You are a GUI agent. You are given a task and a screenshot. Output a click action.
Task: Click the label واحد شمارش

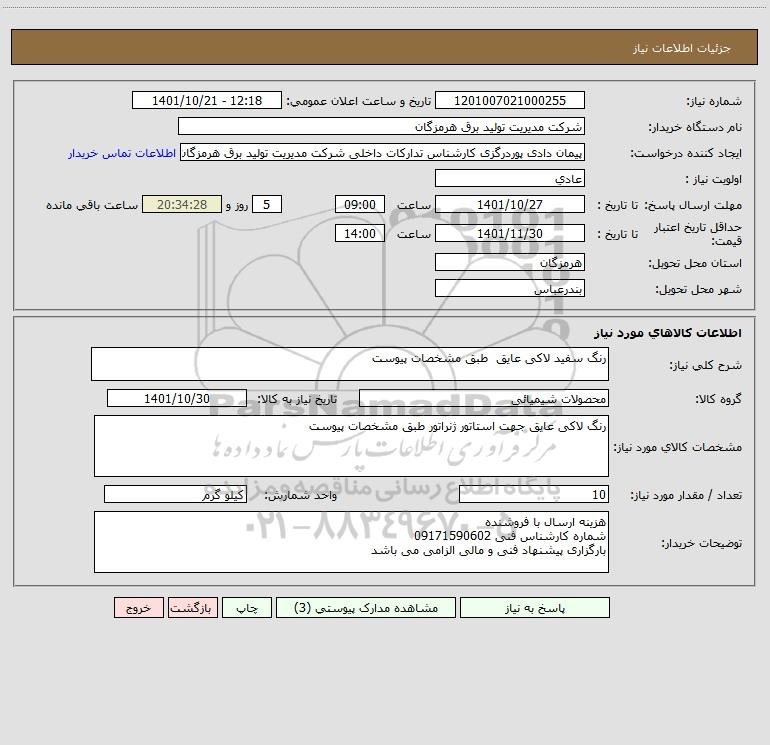301,496
